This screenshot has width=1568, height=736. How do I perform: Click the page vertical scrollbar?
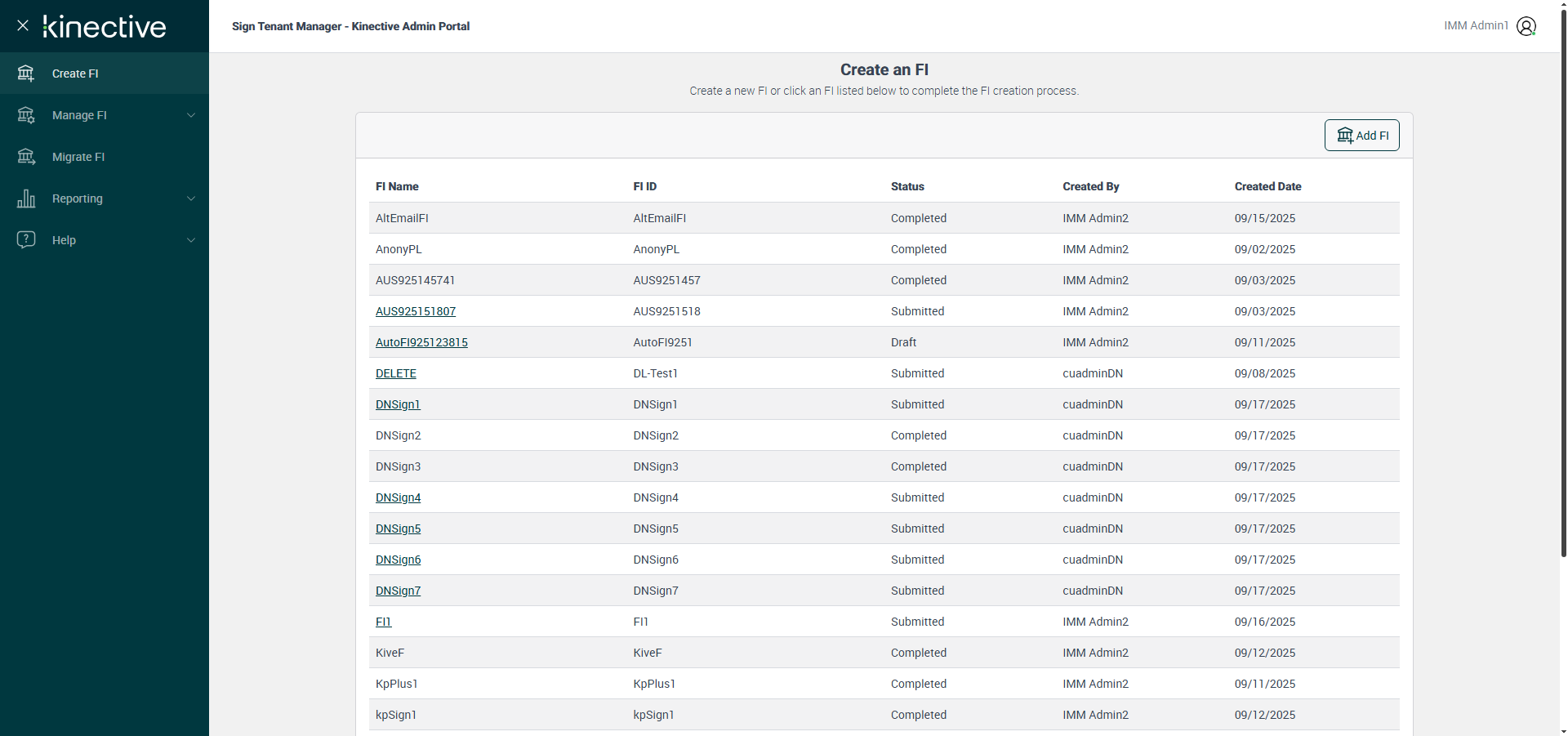1563,286
